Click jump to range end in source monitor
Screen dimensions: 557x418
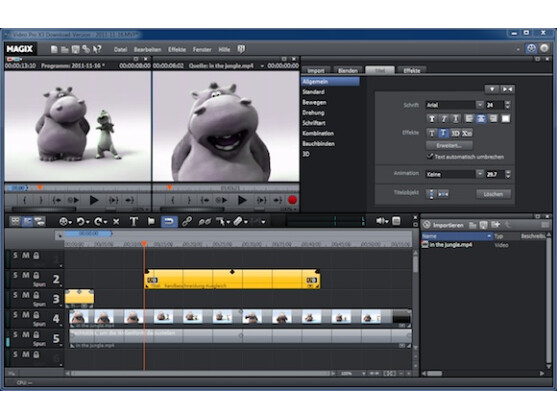pyautogui.click(x=277, y=200)
